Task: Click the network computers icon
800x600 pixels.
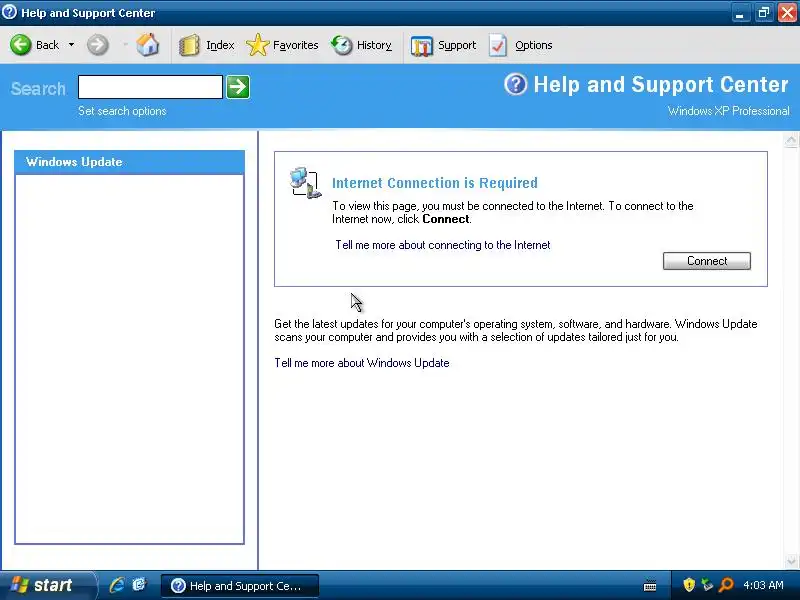Action: (306, 183)
